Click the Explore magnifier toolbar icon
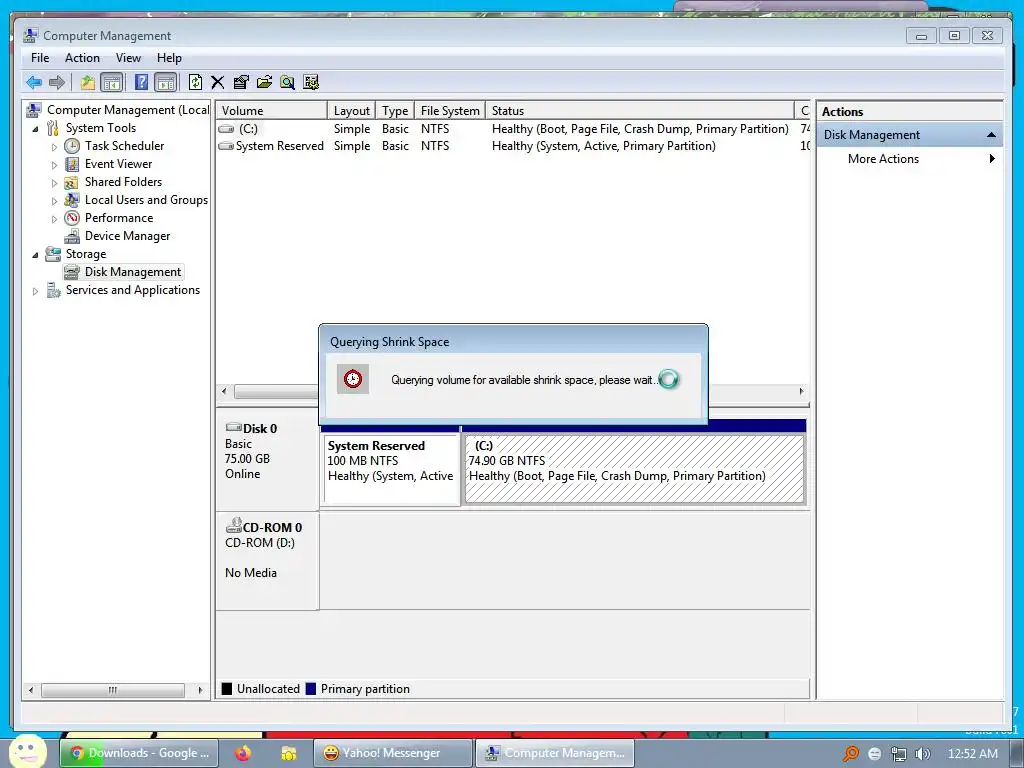This screenshot has width=1024, height=768. (287, 82)
